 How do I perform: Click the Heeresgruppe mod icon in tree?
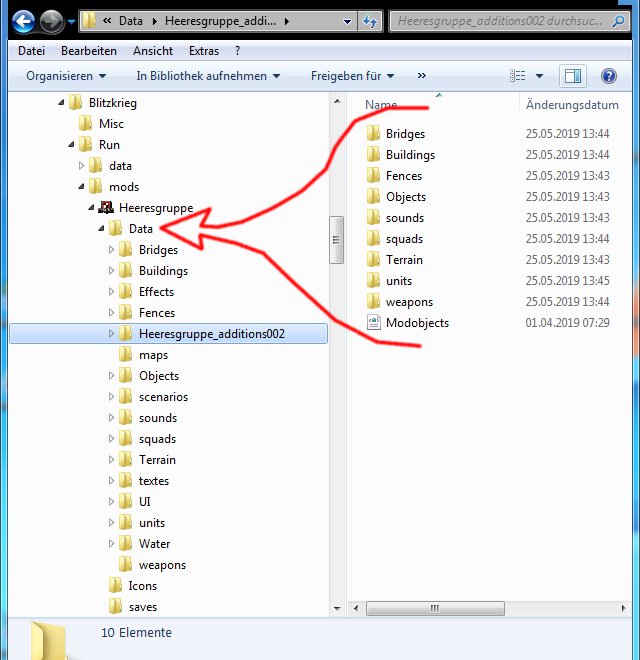coord(106,208)
